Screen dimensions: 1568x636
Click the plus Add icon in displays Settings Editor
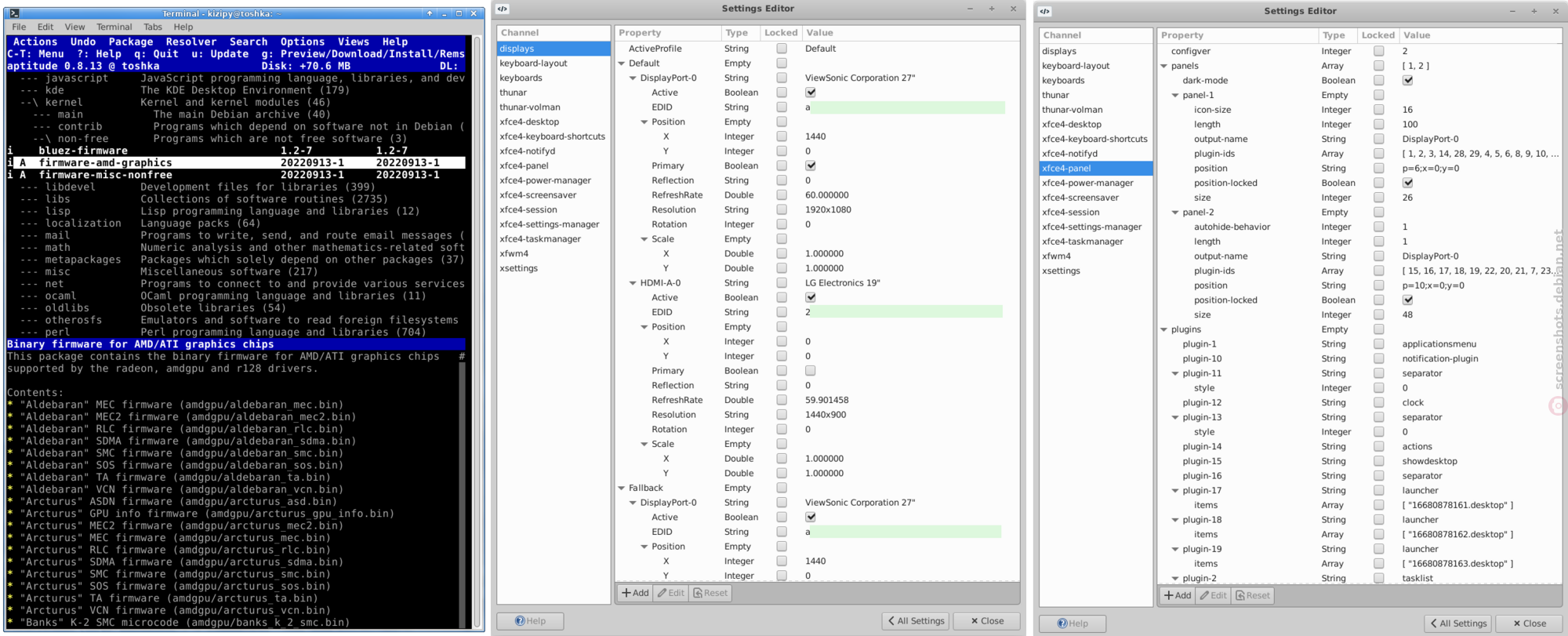point(626,593)
